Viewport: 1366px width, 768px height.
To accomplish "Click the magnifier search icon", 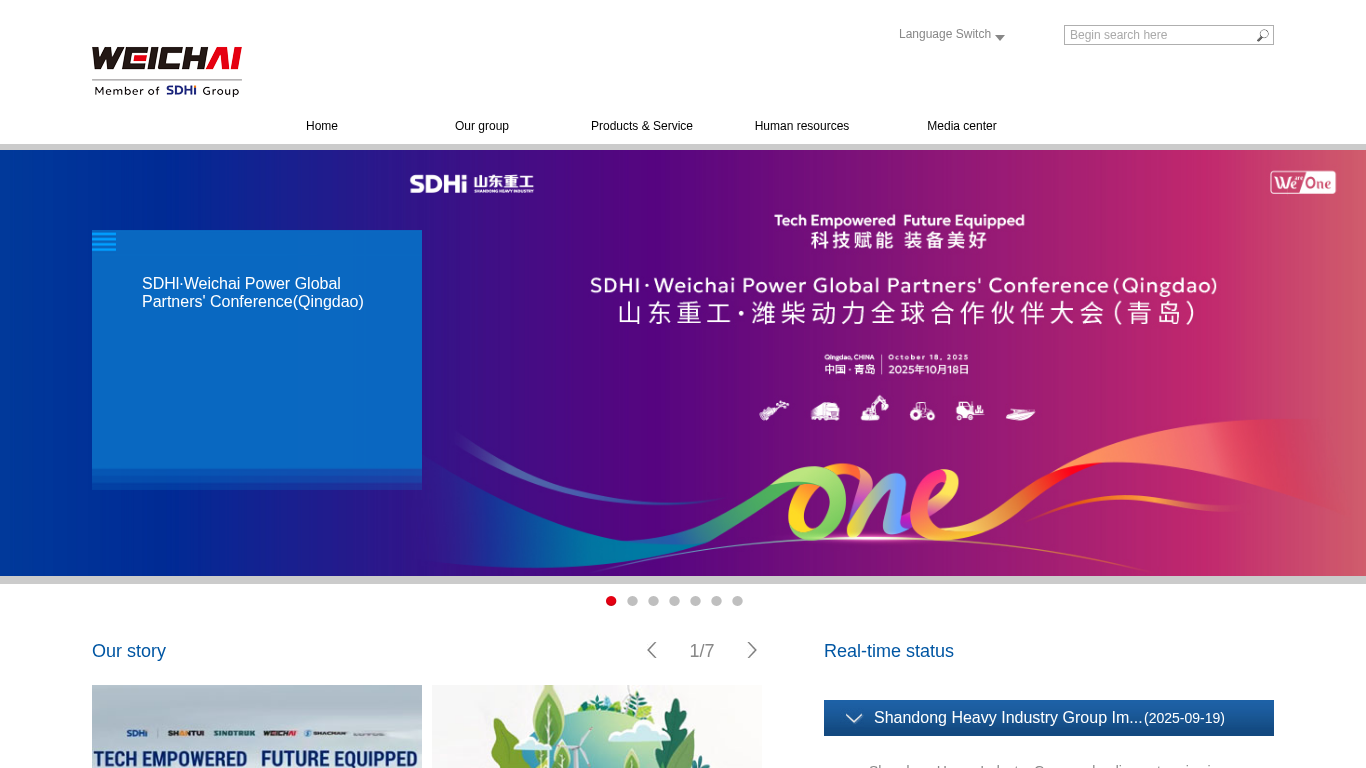I will (x=1263, y=35).
